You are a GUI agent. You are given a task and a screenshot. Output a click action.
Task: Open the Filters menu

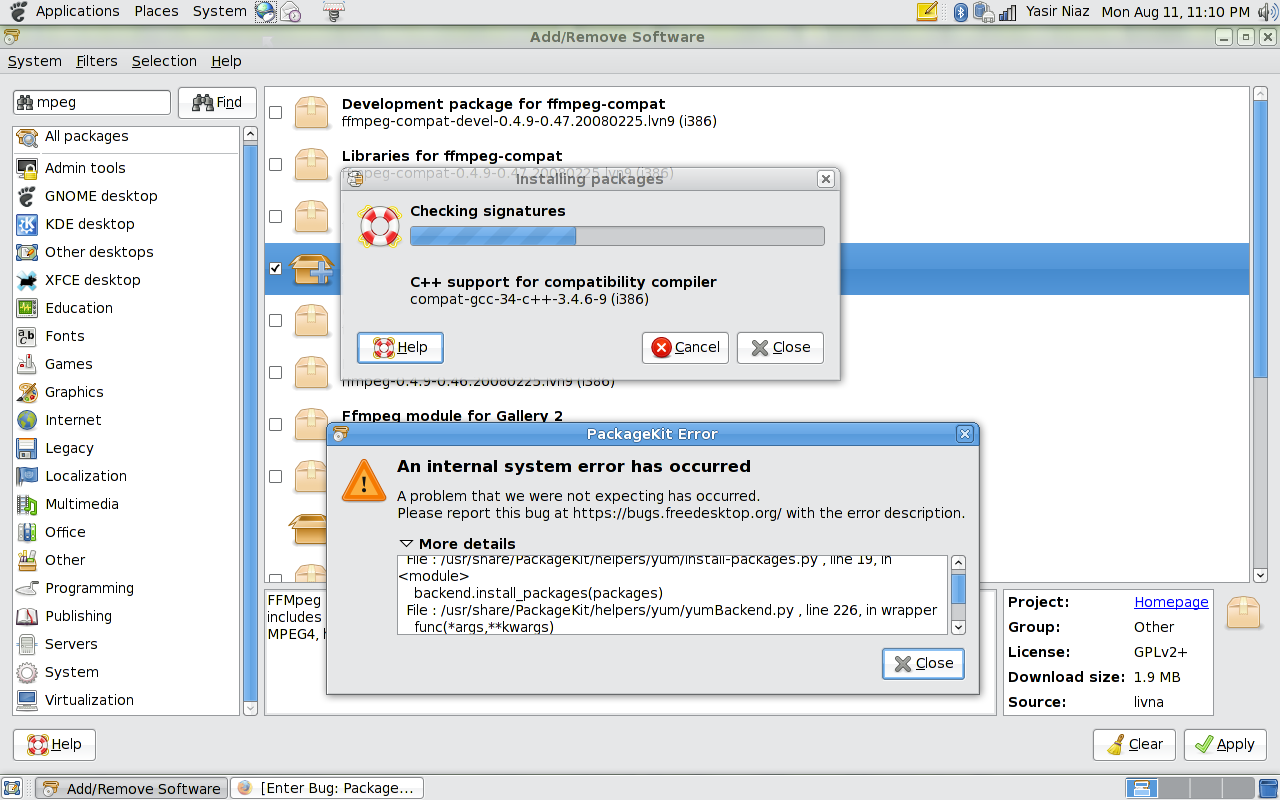tap(96, 61)
